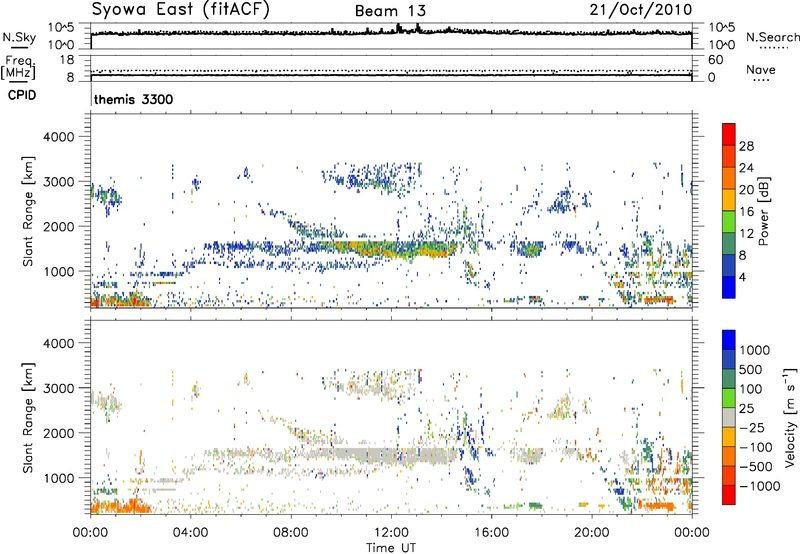Click the 'Freq. [MHz]' axis label
The image size is (800, 554).
(18, 68)
